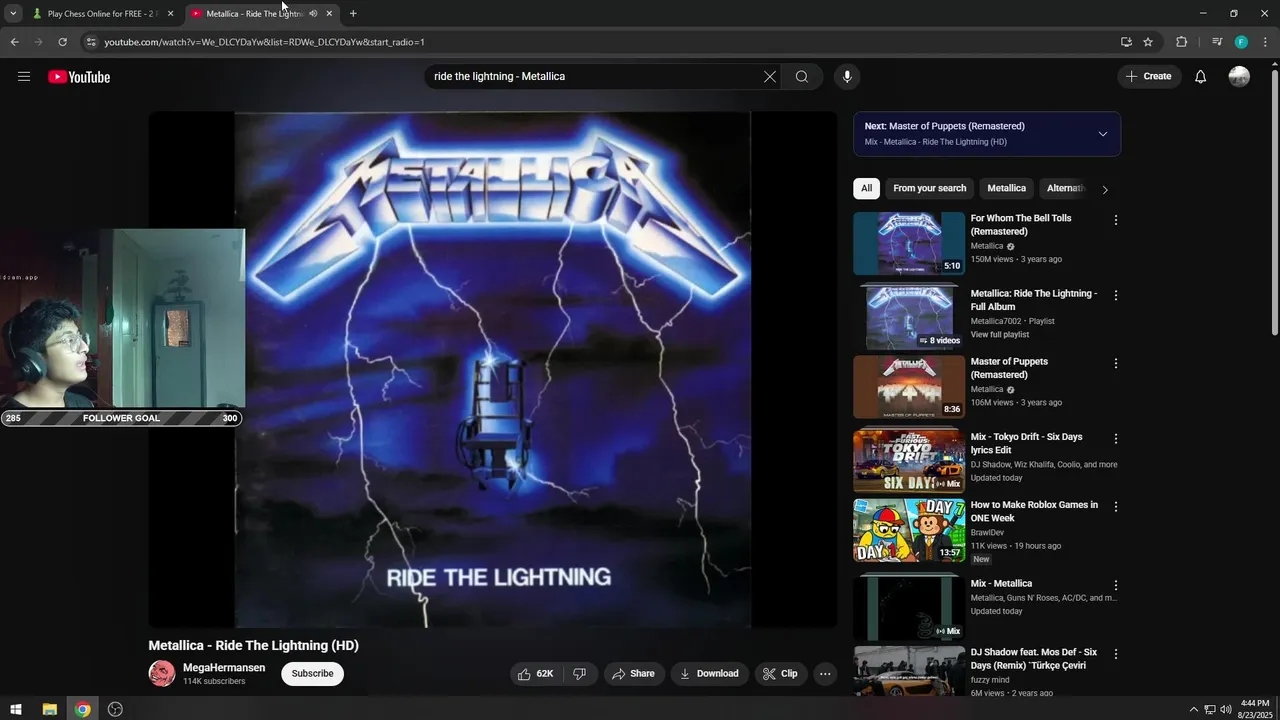
Task: Switch to Play Chess Online tab
Action: click(x=100, y=14)
